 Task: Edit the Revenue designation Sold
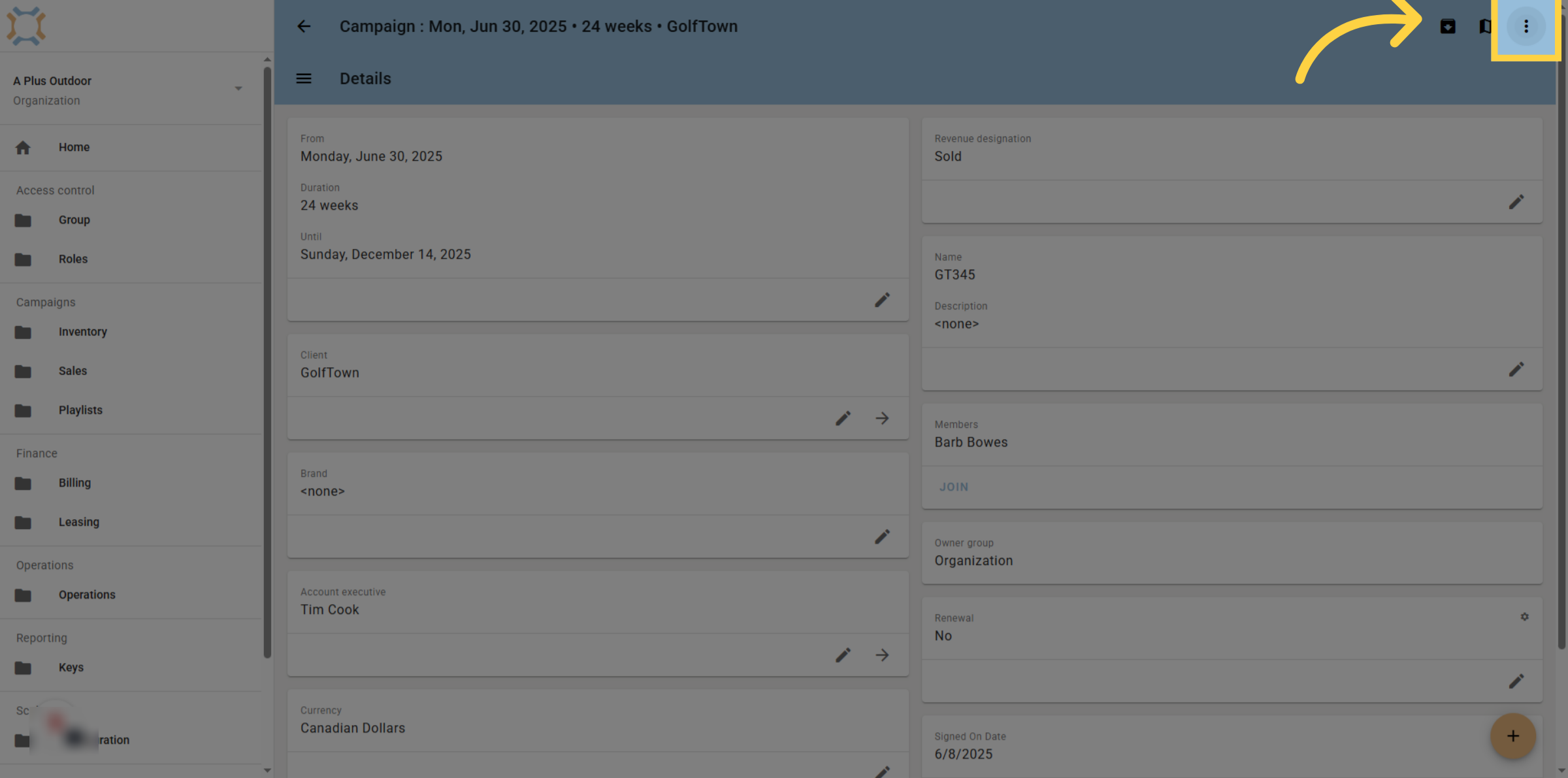tap(1516, 202)
